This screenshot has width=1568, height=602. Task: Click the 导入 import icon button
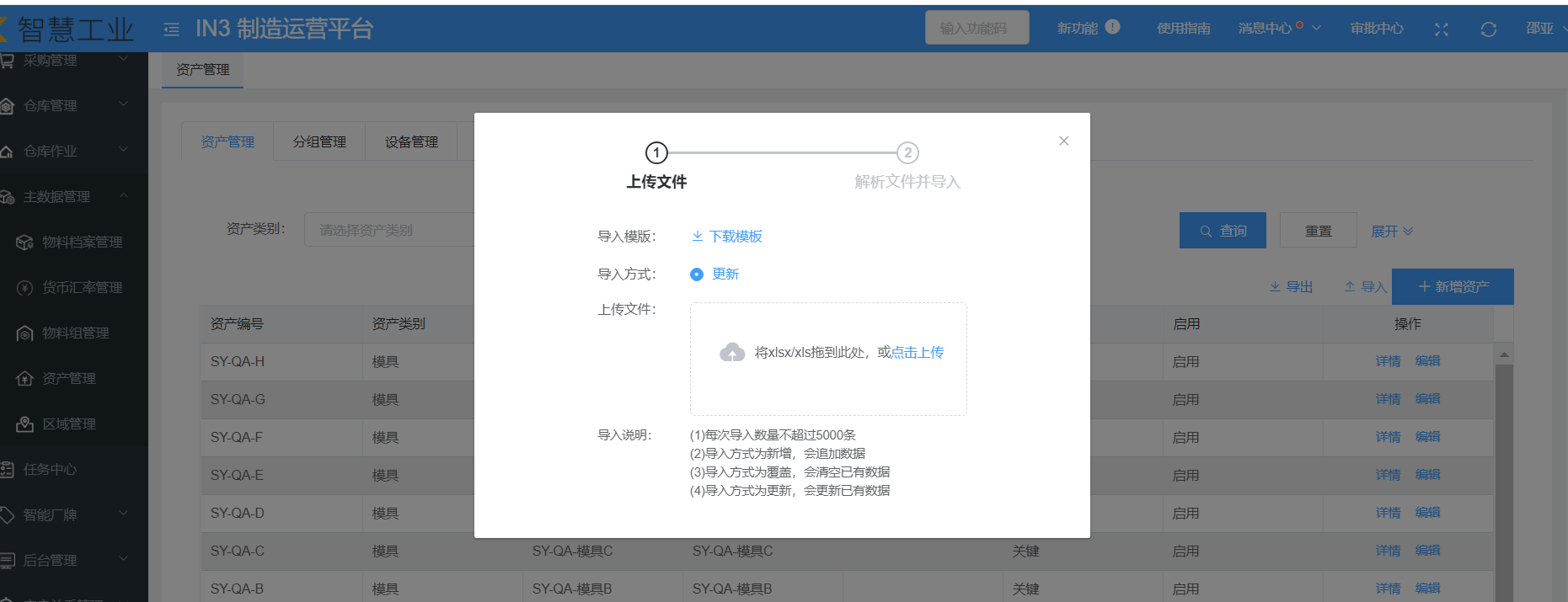(1365, 287)
